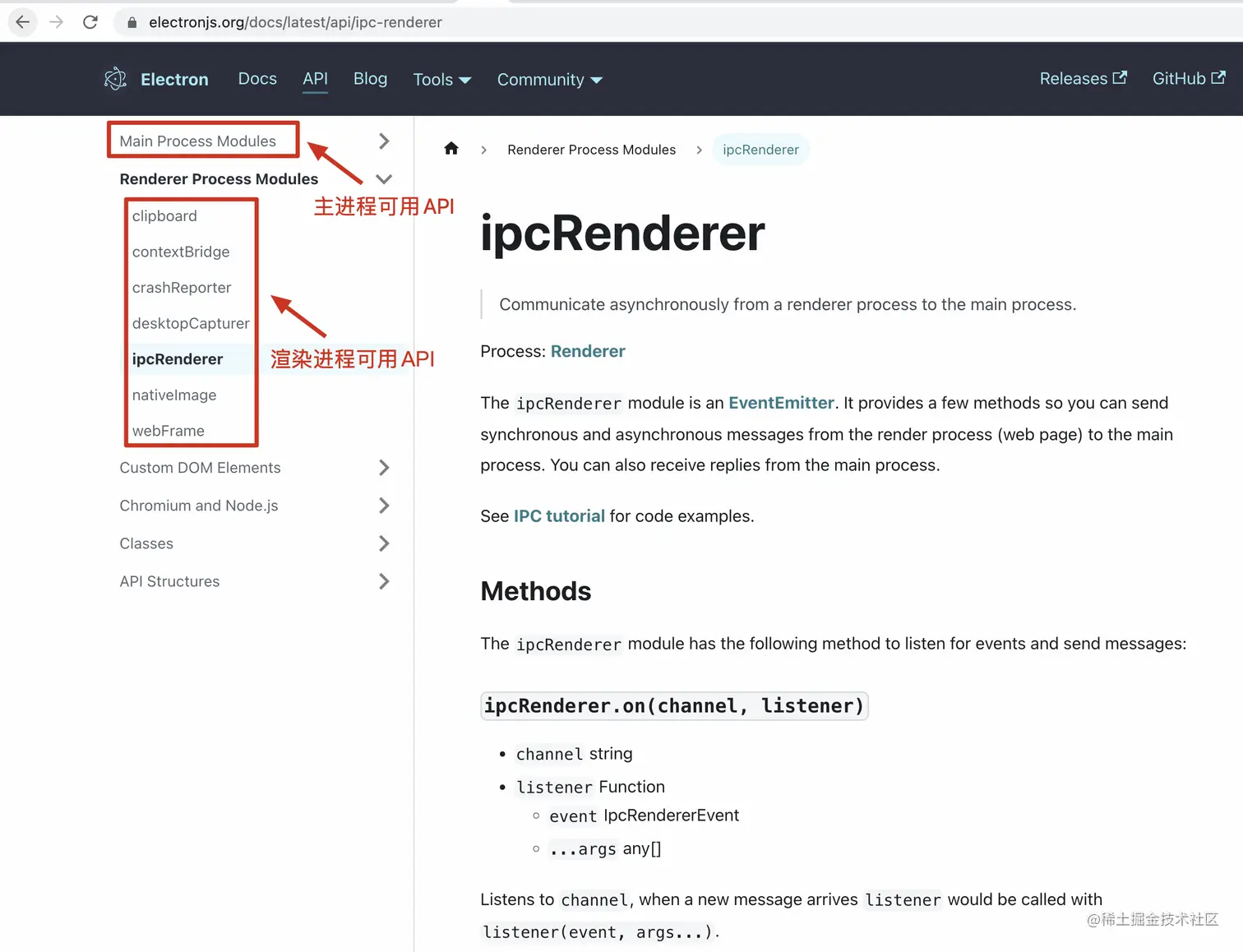The width and height of the screenshot is (1243, 952).
Task: Select the API navigation tab
Action: point(315,78)
